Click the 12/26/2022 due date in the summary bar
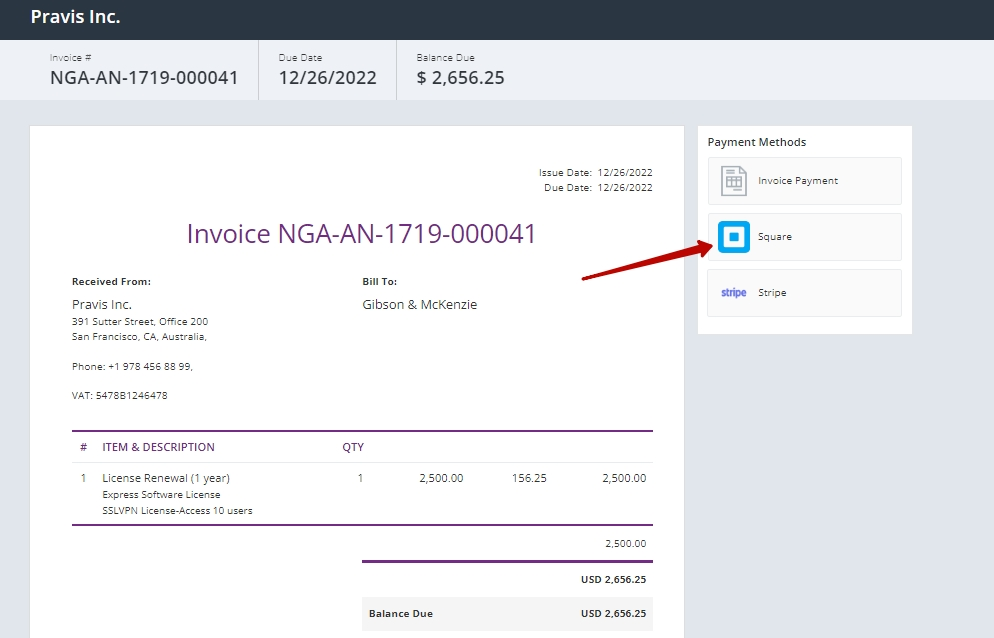The width and height of the screenshot is (994, 638). [327, 78]
